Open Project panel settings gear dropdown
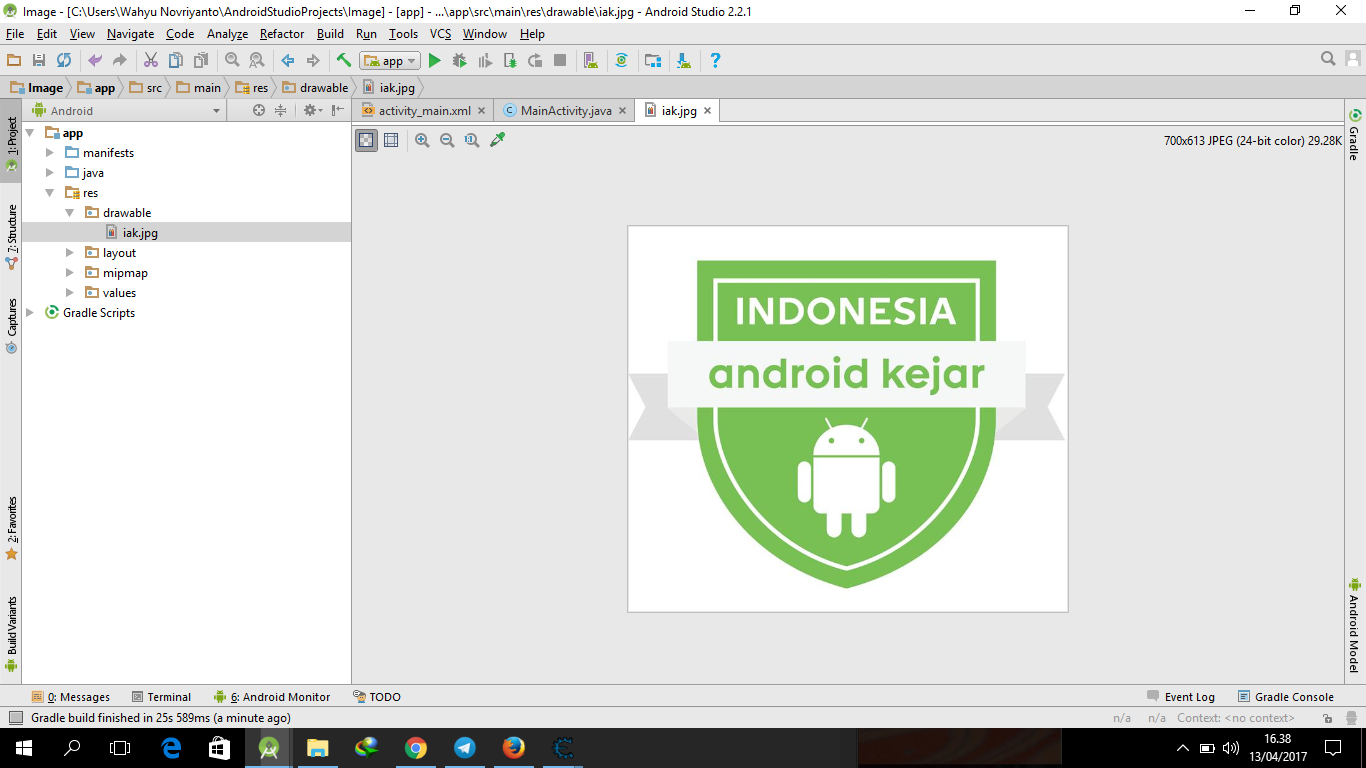The width and height of the screenshot is (1366, 768). (313, 110)
